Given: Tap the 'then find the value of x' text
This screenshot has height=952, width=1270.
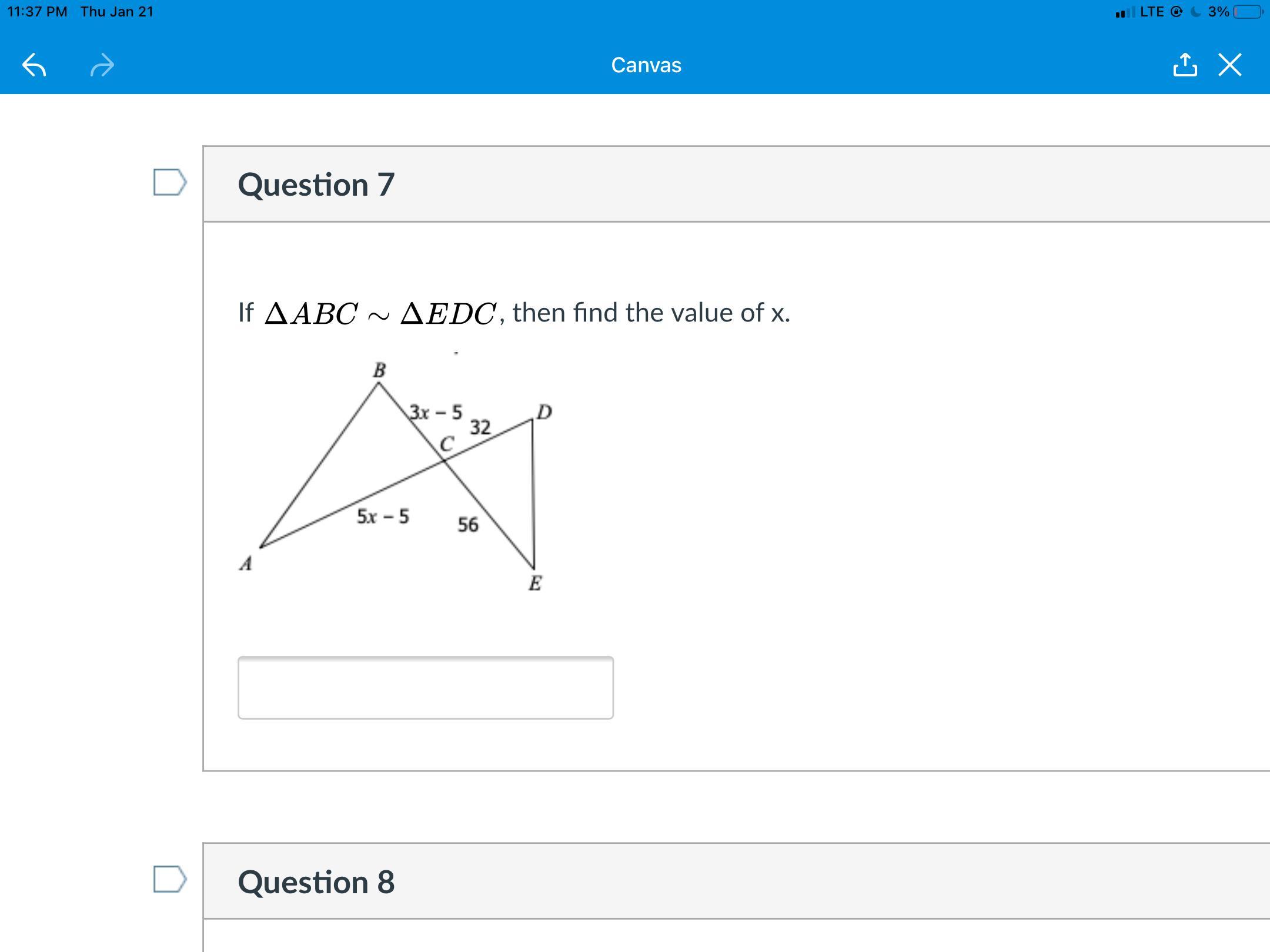Looking at the screenshot, I should 651,313.
